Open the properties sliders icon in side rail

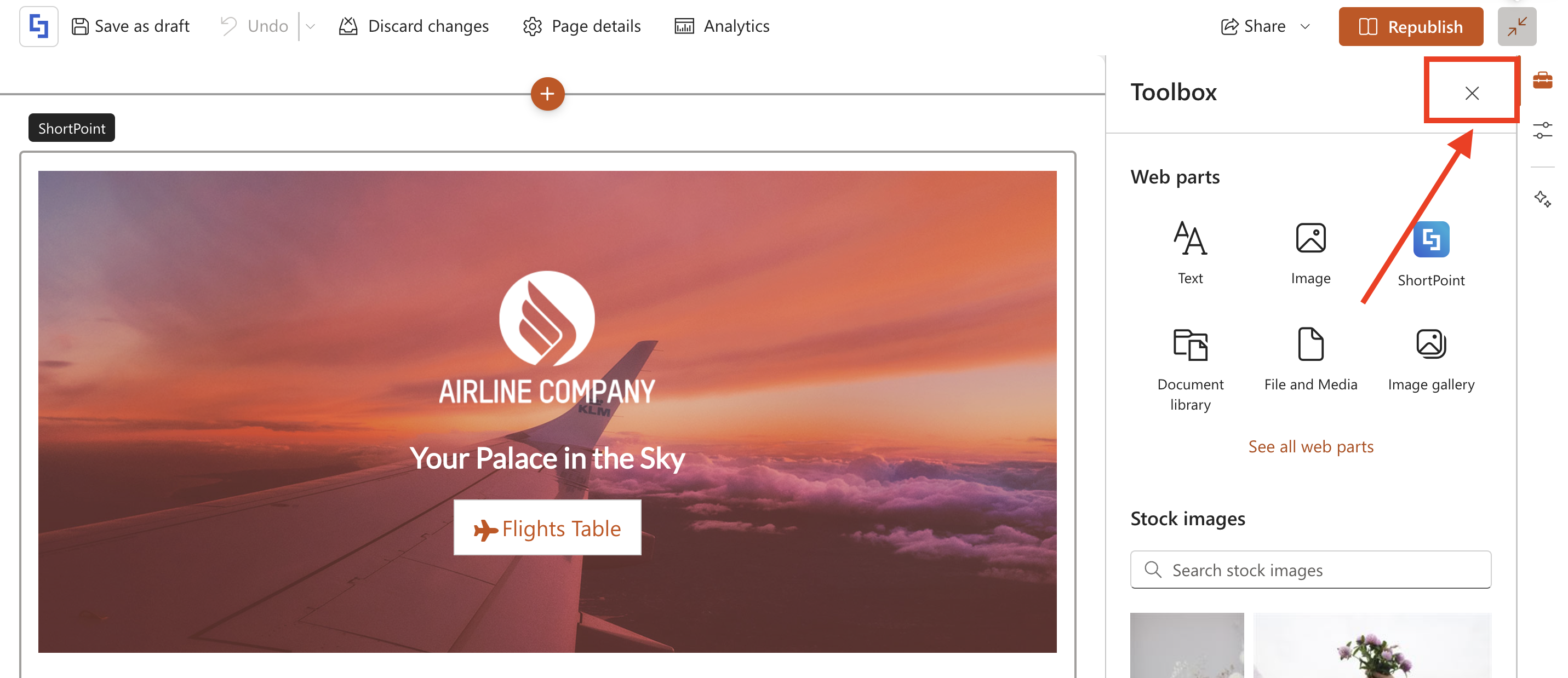tap(1542, 130)
